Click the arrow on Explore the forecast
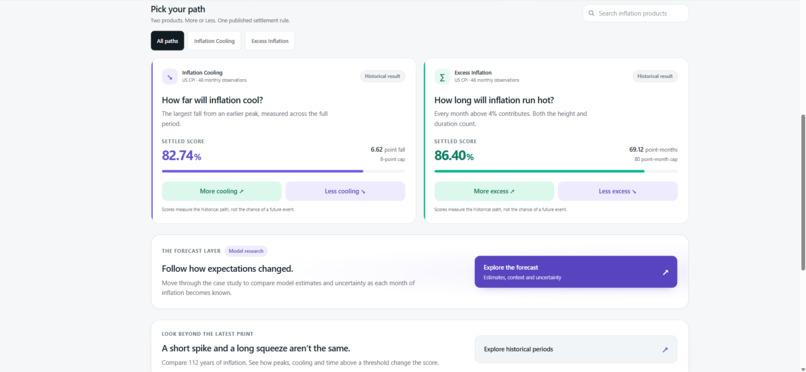806x372 pixels. 665,272
